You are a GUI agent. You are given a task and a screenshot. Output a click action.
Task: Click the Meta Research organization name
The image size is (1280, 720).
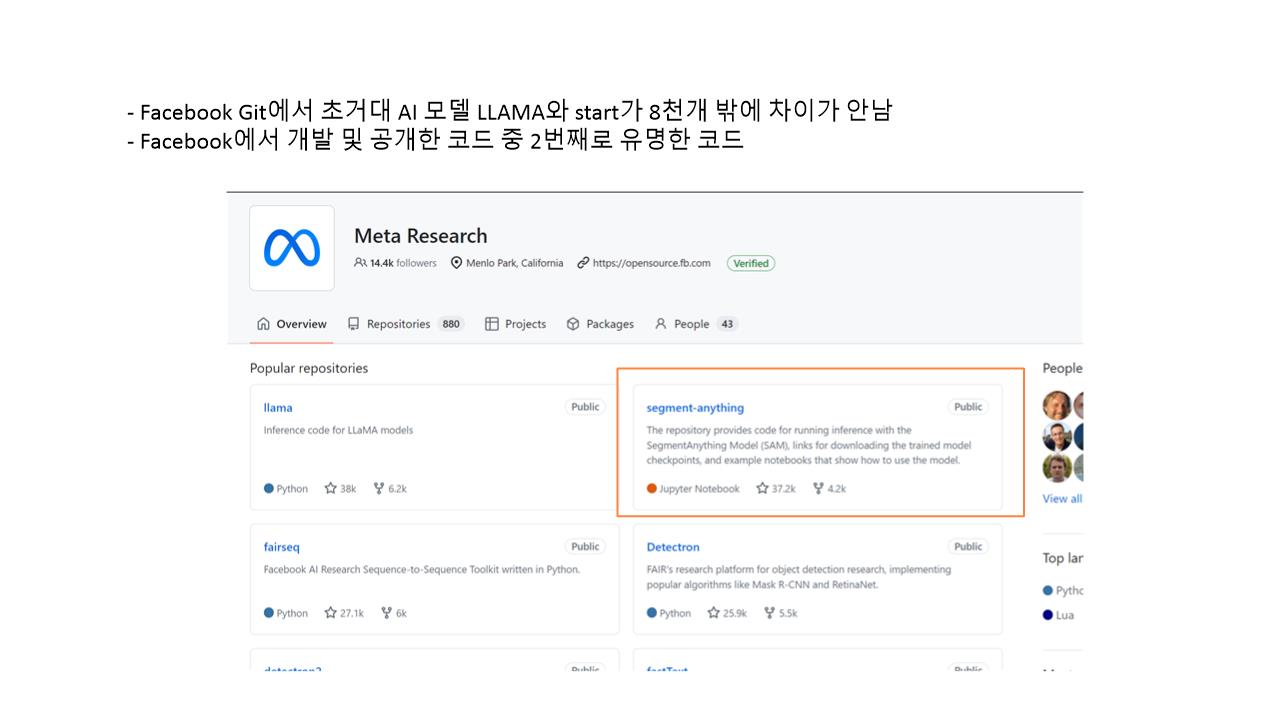click(421, 236)
